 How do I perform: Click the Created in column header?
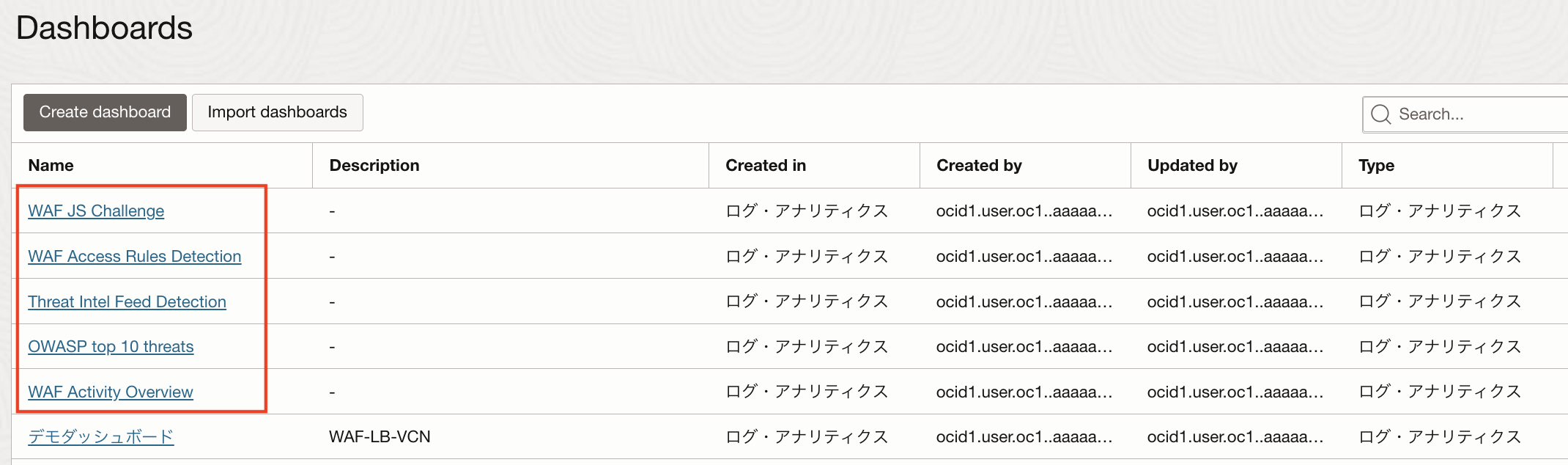point(765,166)
